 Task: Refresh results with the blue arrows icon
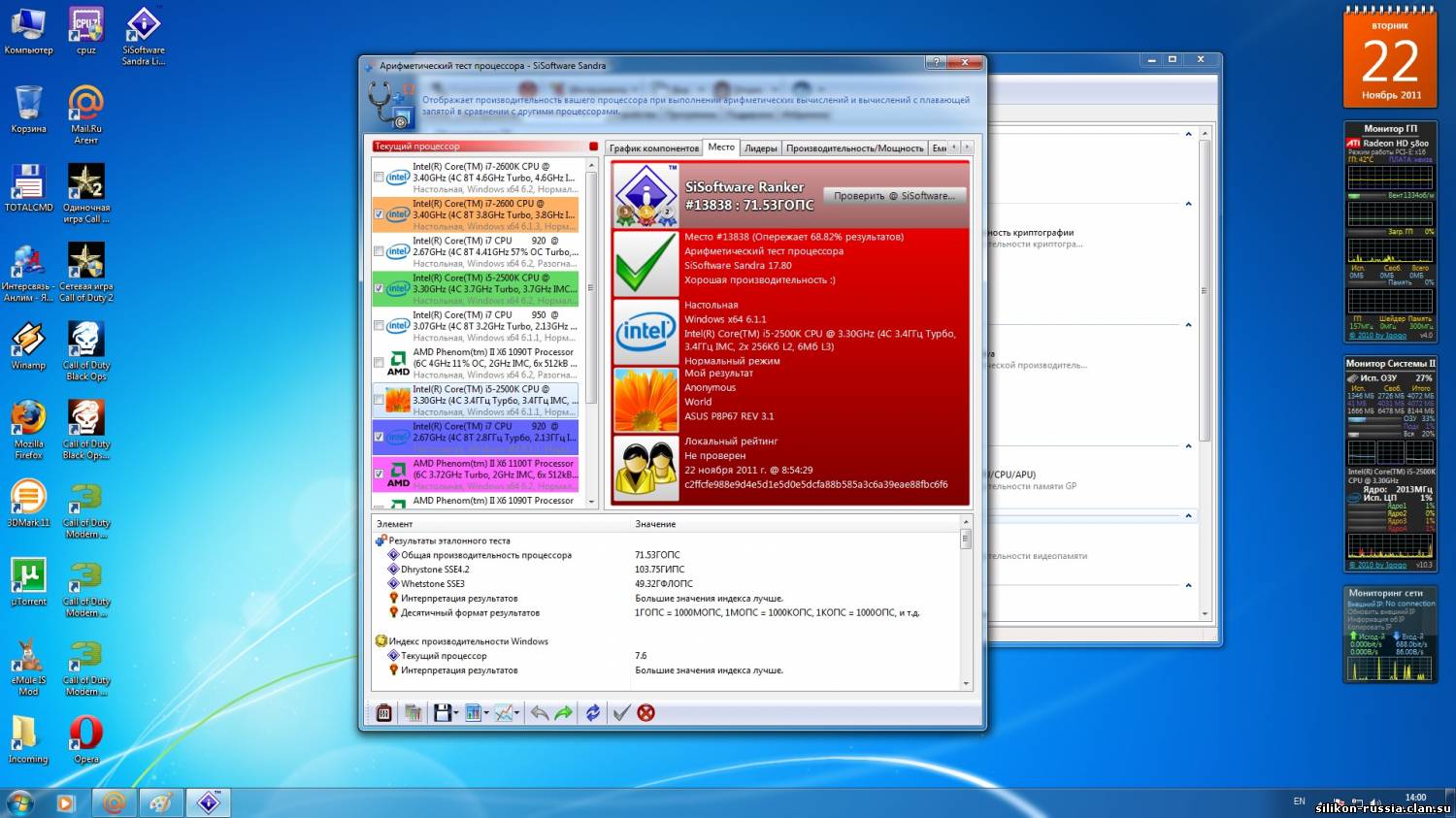pos(593,713)
